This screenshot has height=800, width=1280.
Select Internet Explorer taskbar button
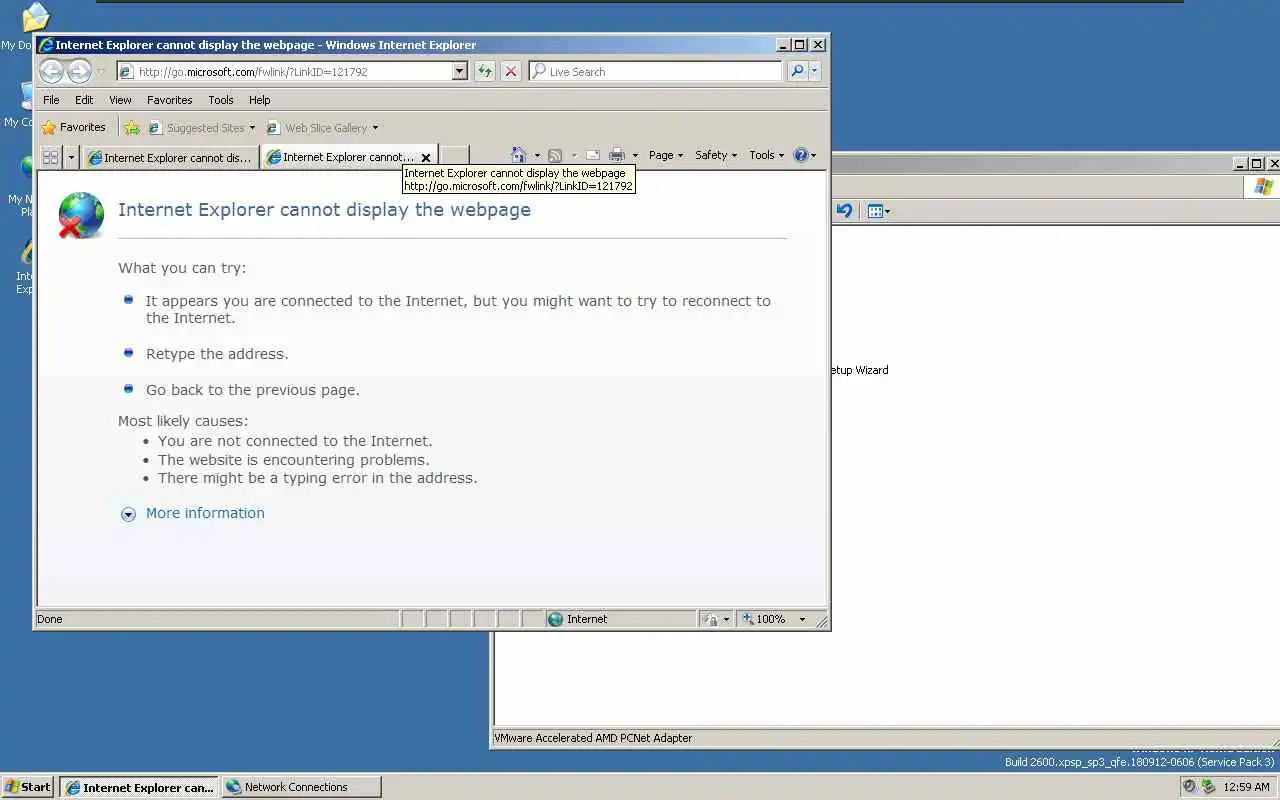coord(139,787)
